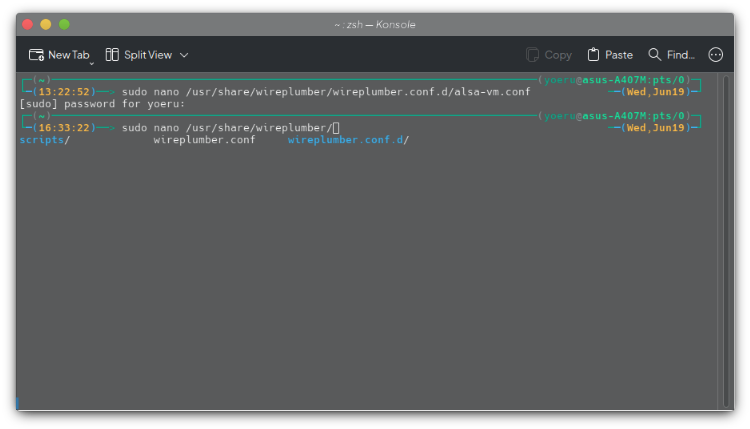
Task: Select wireplumber.conf in completion list
Action: coord(204,140)
